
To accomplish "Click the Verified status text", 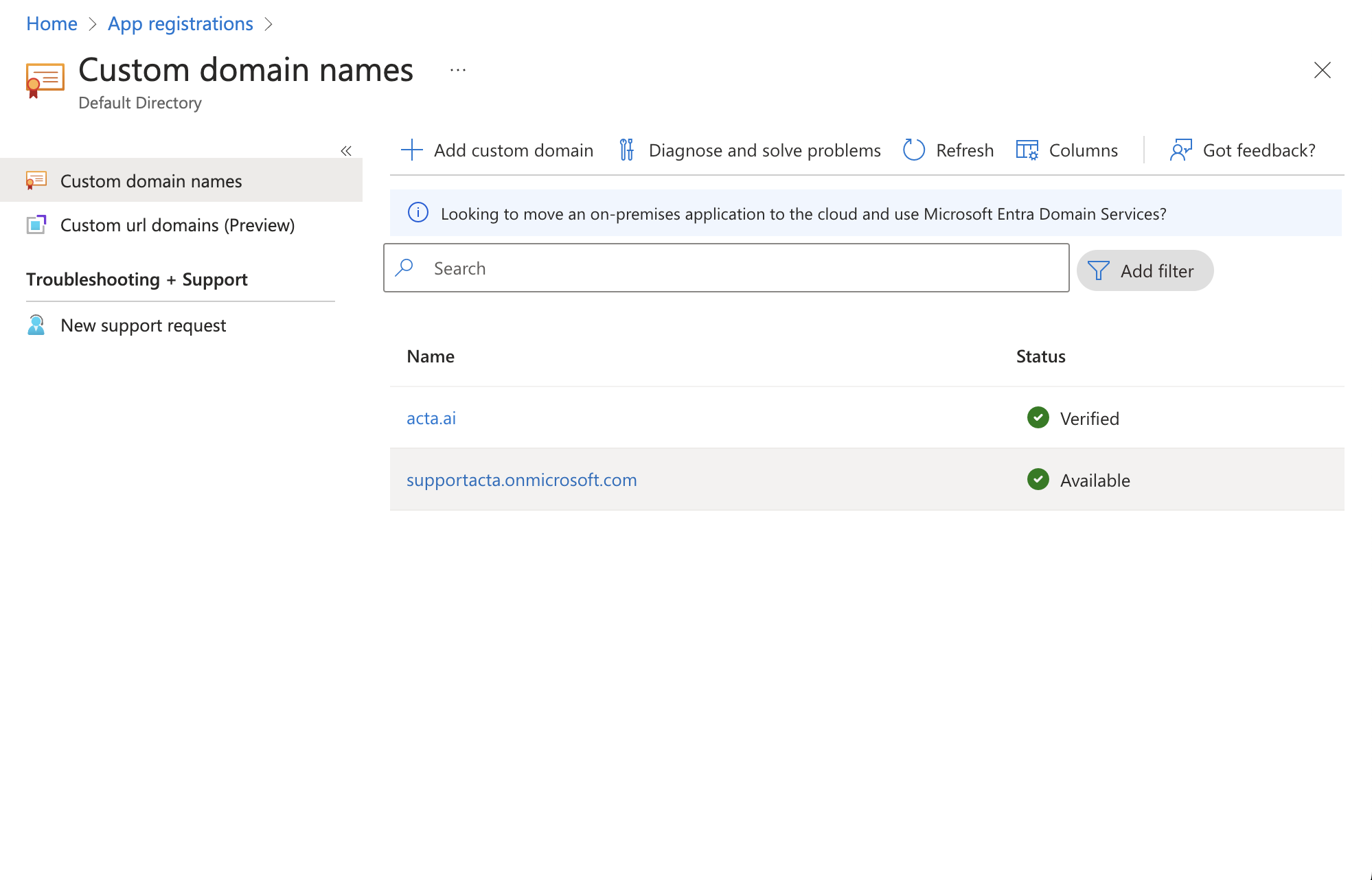I will click(1090, 419).
